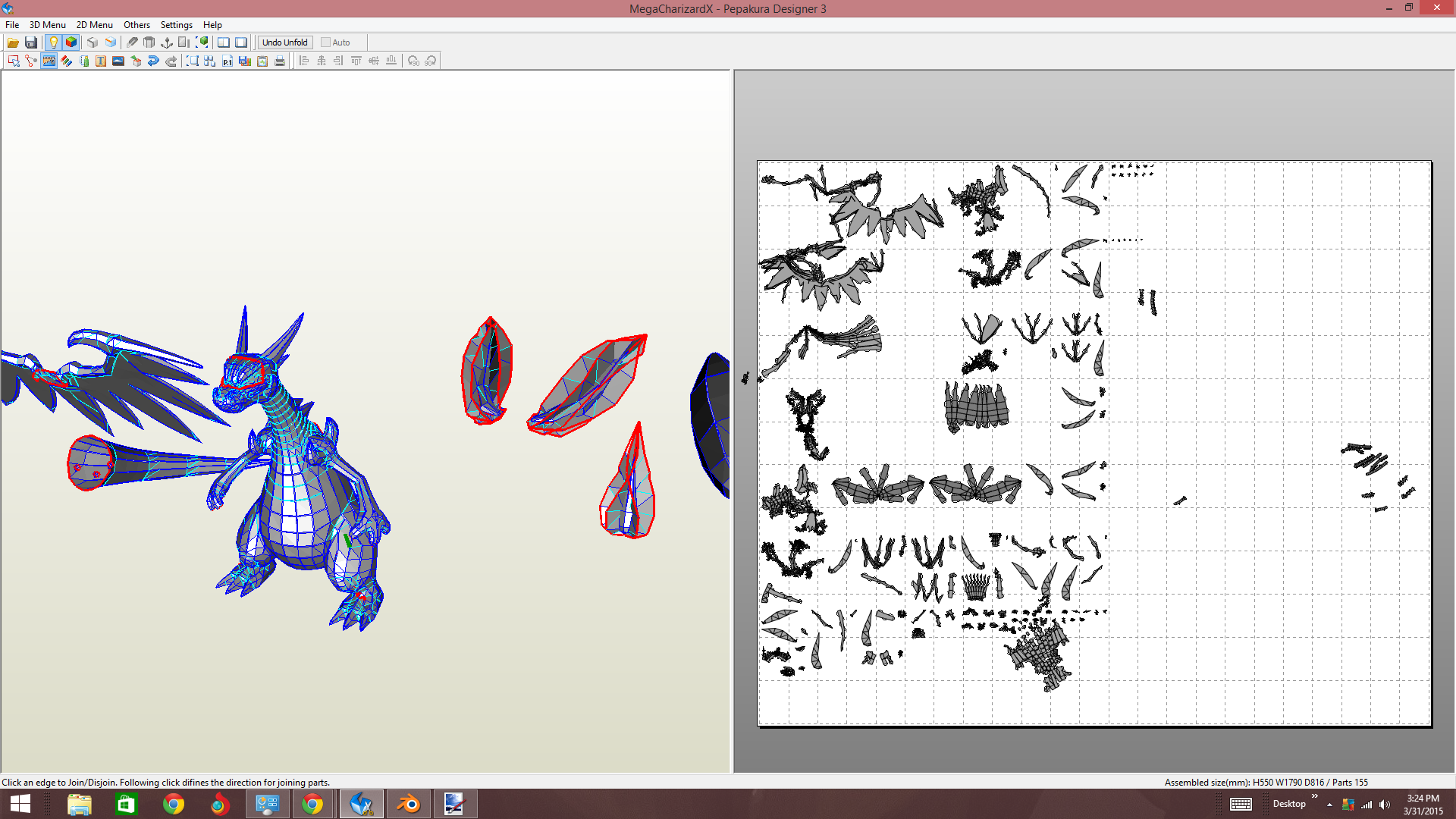
Task: Click the gray rectangle panel icon
Action: tap(184, 42)
